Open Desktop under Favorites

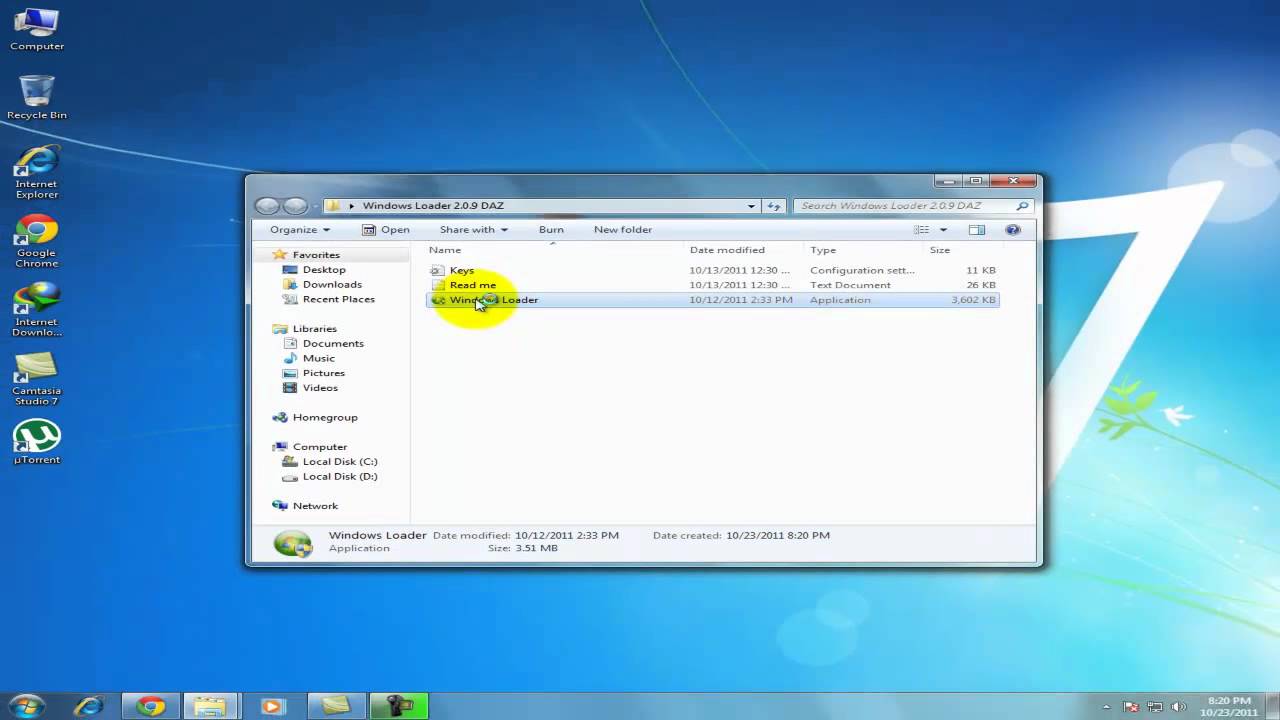[x=324, y=270]
